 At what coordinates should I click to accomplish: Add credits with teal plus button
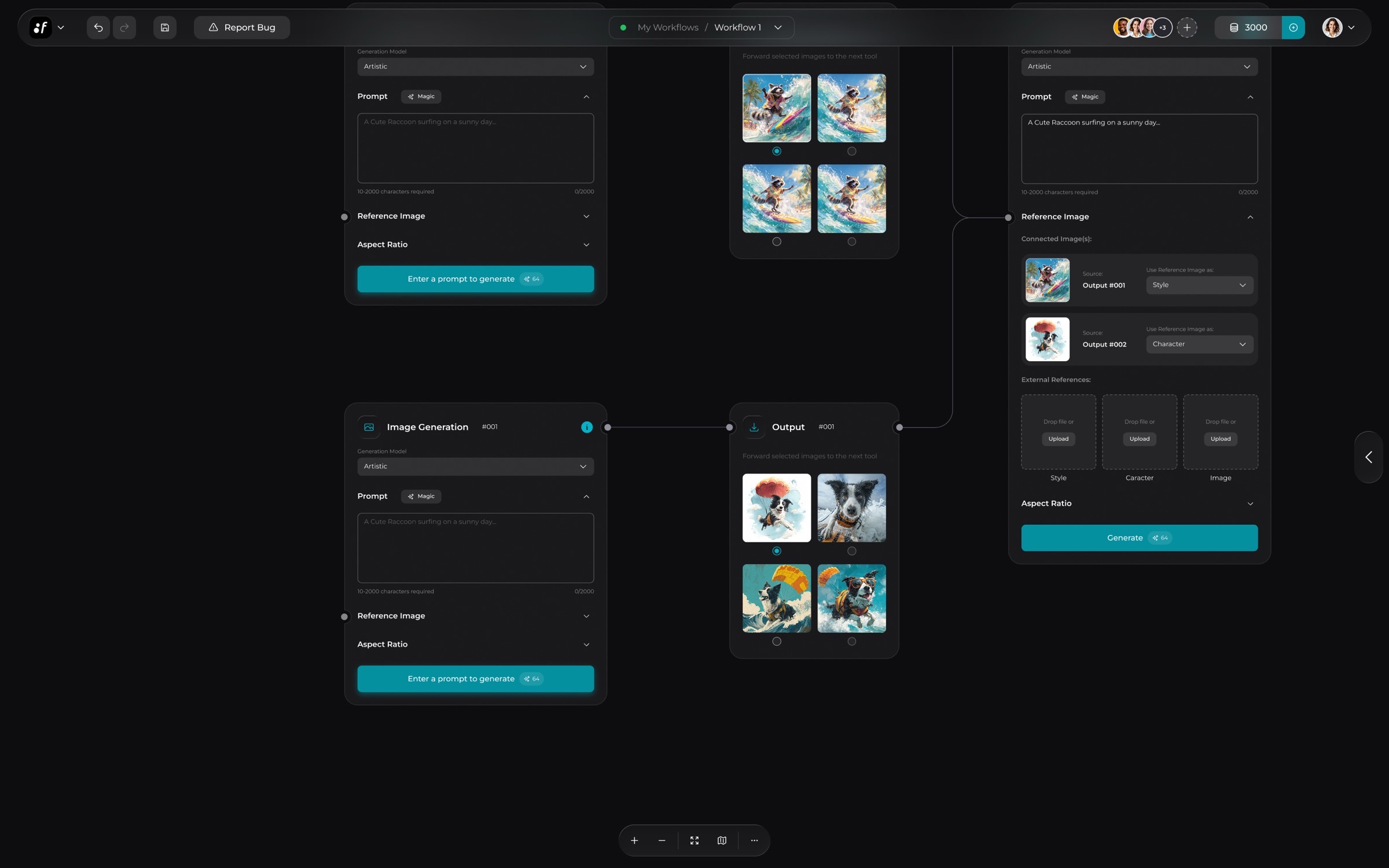click(1293, 27)
